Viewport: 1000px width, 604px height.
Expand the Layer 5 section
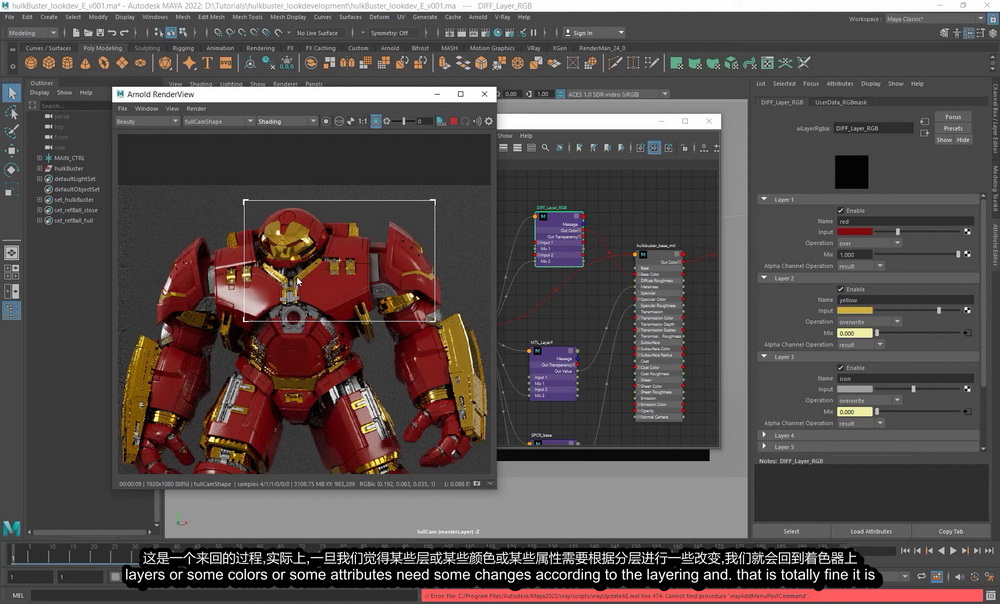click(764, 446)
